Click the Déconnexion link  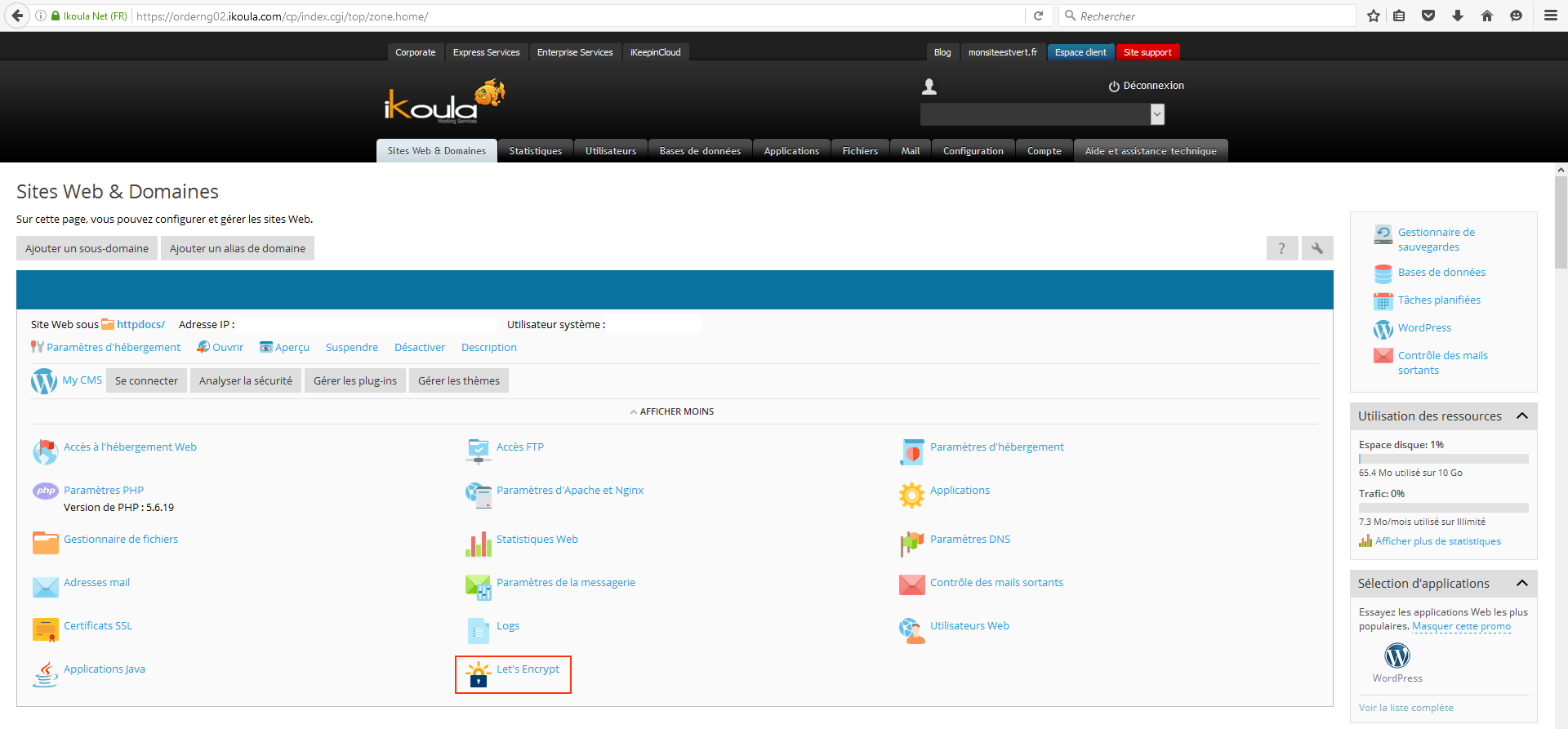point(1147,86)
